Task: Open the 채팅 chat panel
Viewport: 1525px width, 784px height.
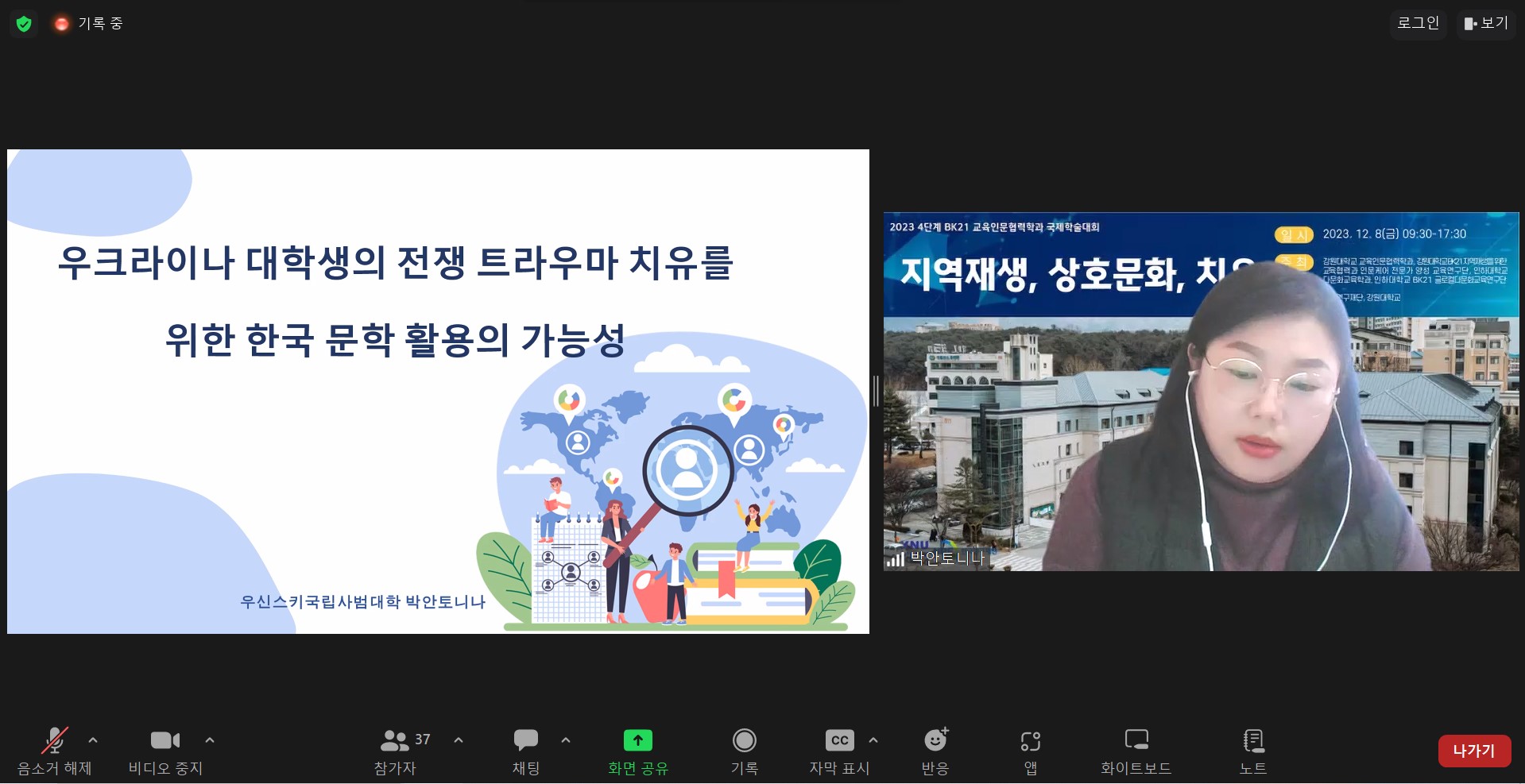Action: (x=526, y=751)
